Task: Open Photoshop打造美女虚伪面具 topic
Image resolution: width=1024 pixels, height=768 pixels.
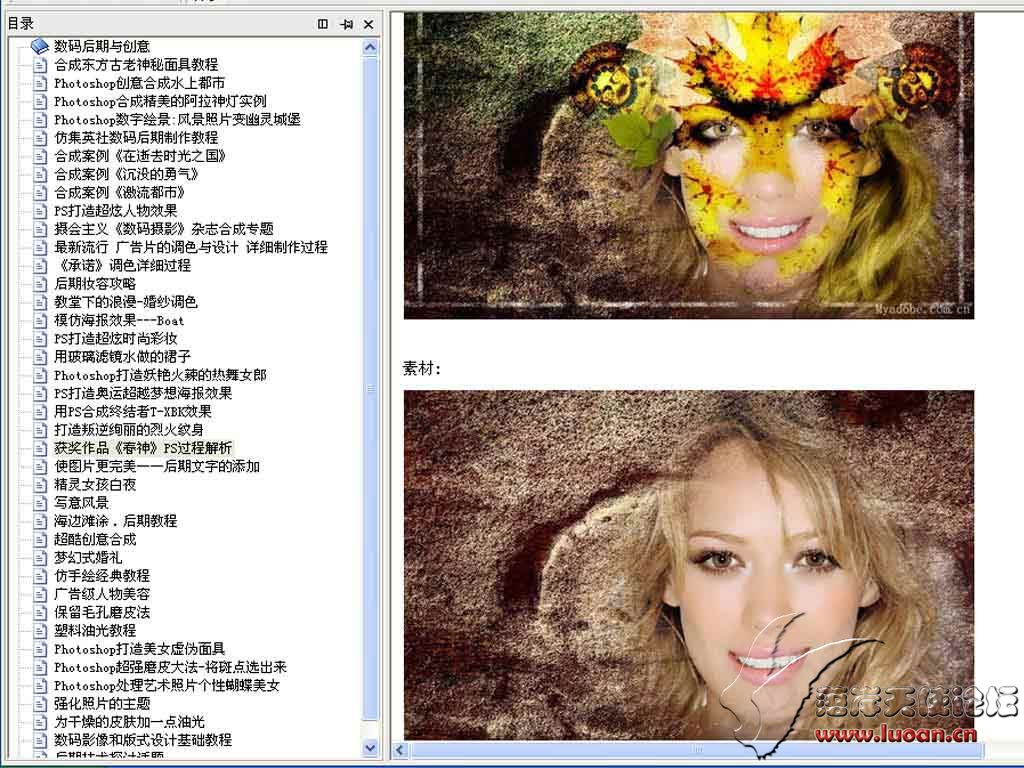Action: 140,649
